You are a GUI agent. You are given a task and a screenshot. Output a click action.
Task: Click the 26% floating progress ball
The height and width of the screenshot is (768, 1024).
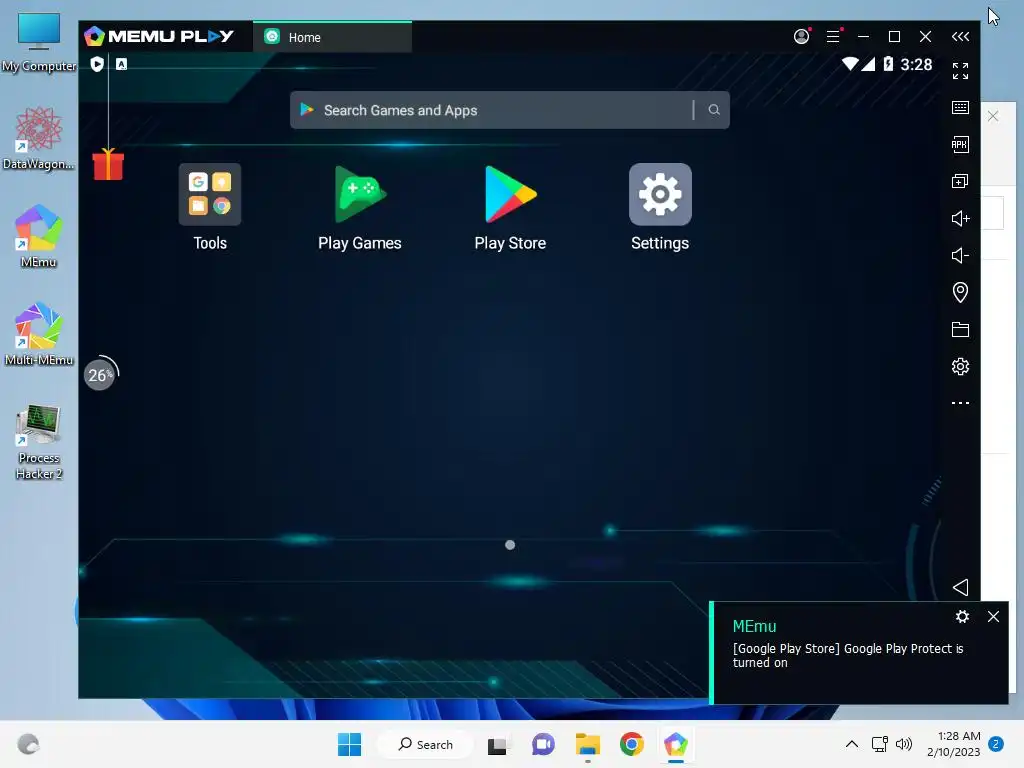click(100, 375)
